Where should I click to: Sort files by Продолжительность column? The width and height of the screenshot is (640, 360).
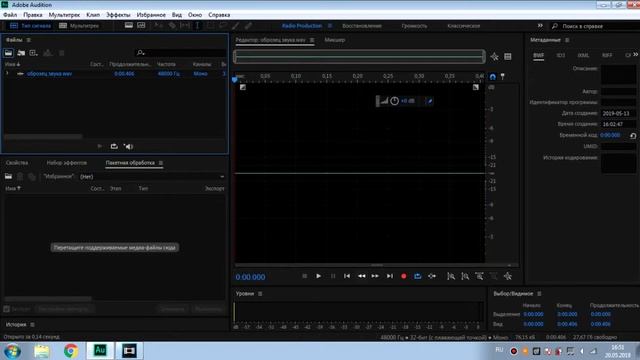coord(130,64)
